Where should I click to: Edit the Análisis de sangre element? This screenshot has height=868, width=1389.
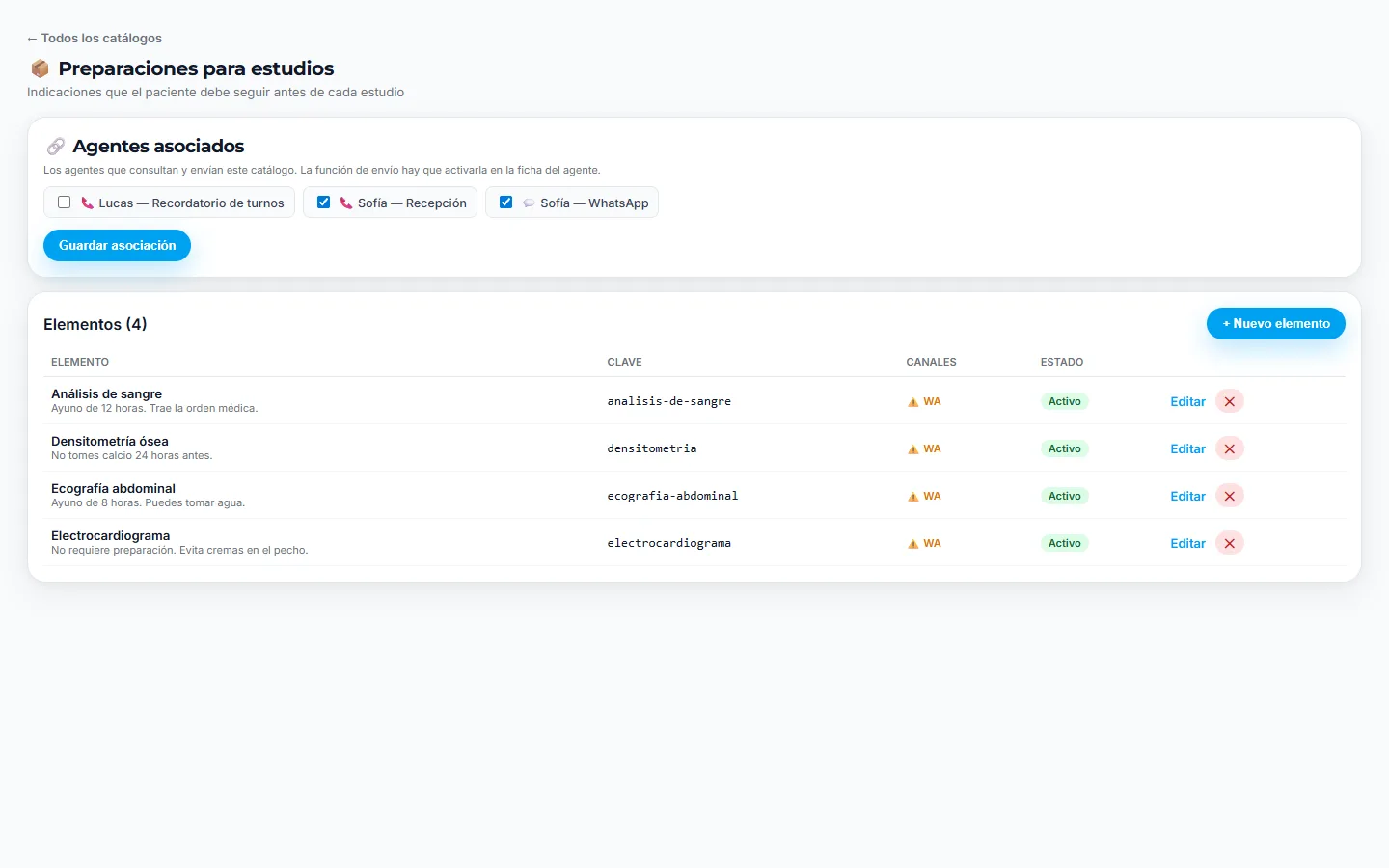(x=1187, y=401)
